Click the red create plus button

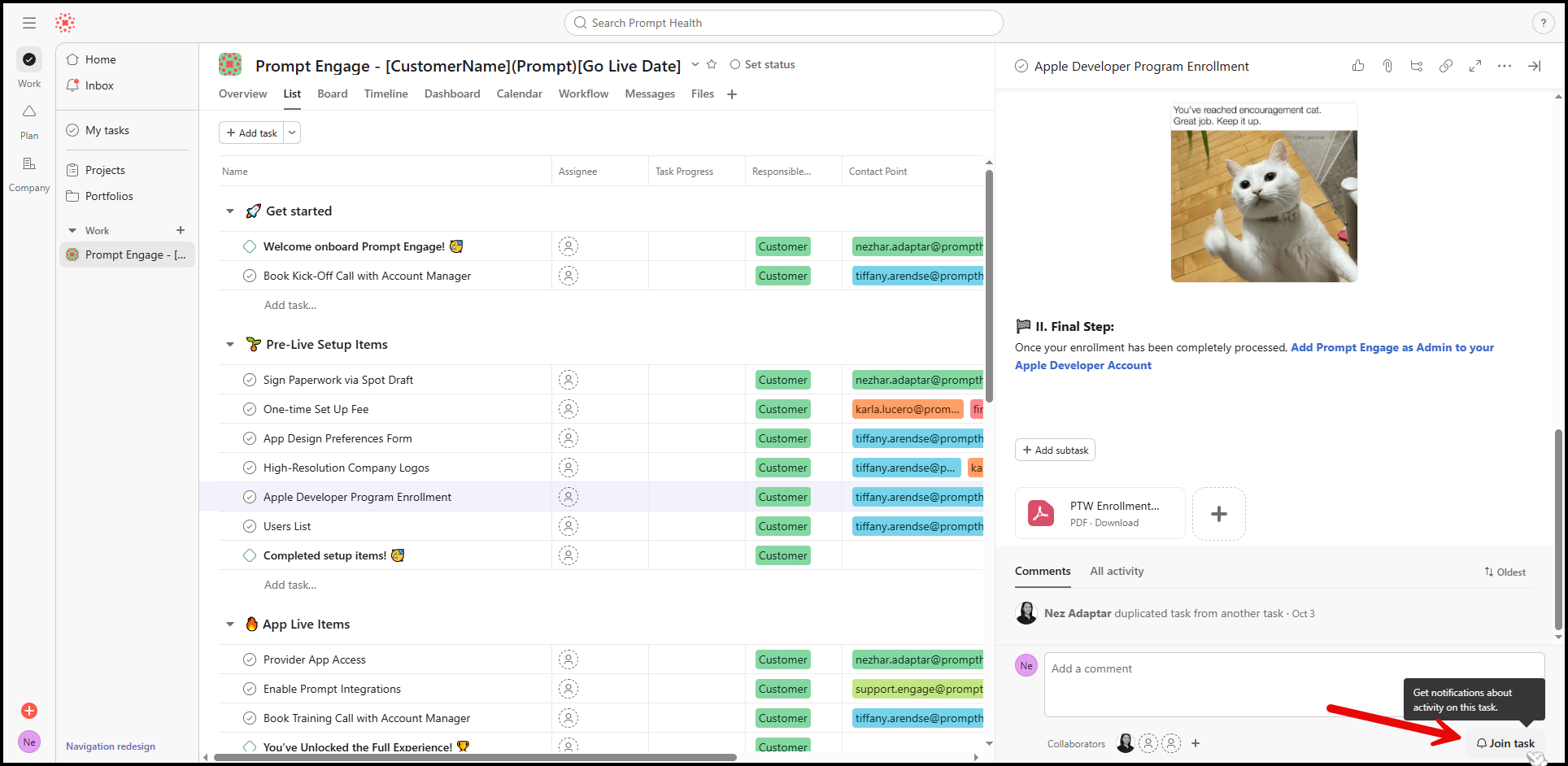click(x=29, y=711)
